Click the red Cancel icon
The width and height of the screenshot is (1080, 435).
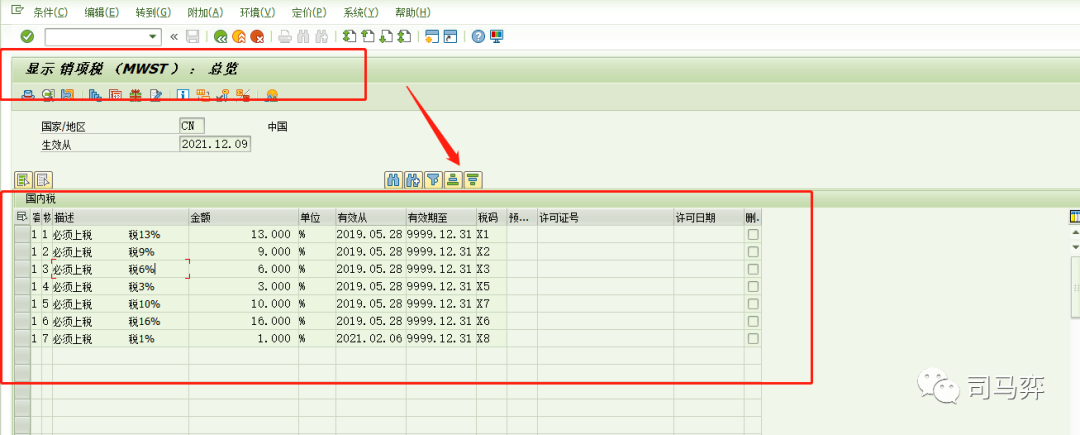[x=257, y=36]
